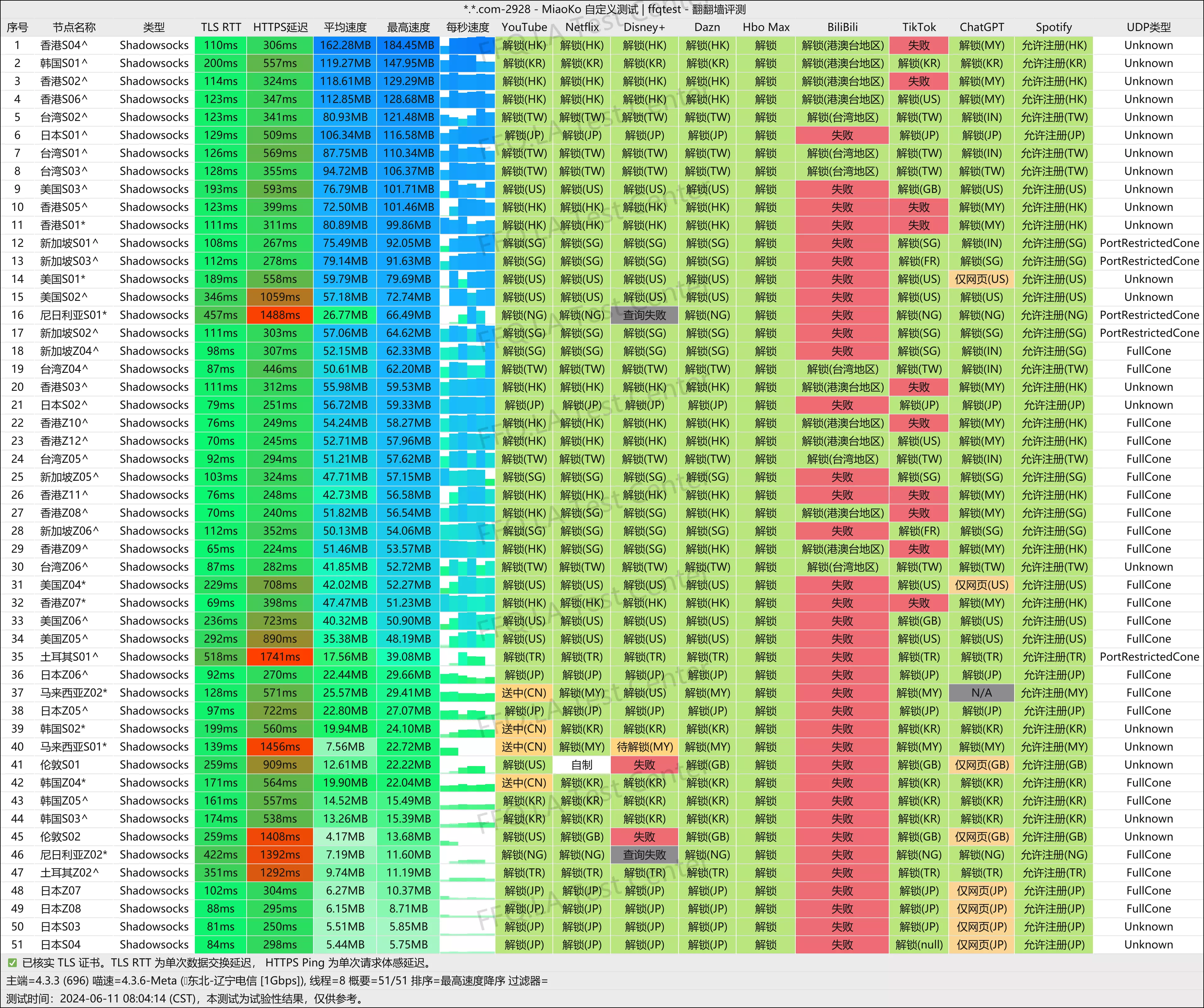Click 查询失败 Disney+ cell for 尼日利亚Z02*

(x=644, y=855)
